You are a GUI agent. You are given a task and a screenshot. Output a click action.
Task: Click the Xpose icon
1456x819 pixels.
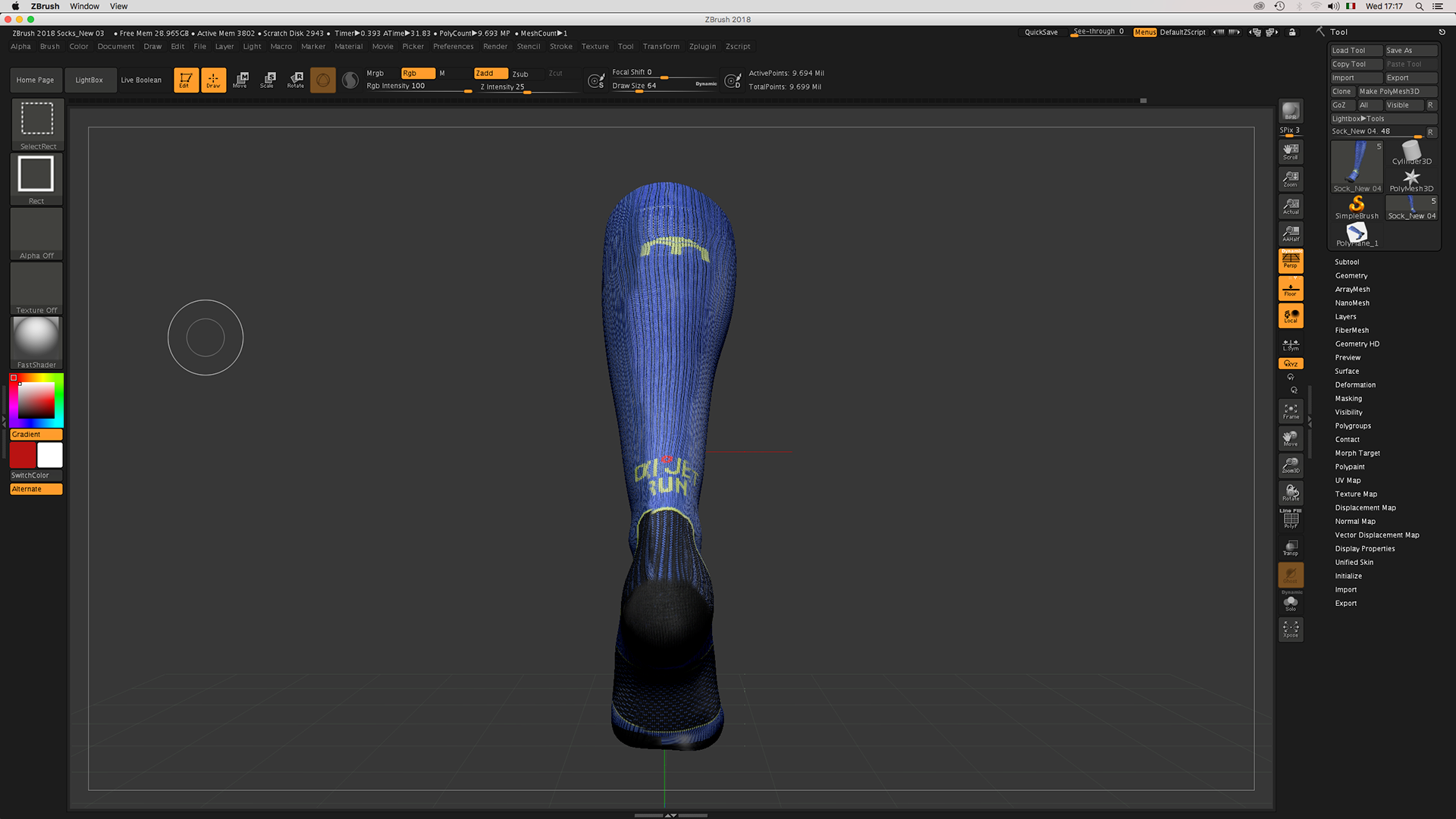[x=1290, y=629]
